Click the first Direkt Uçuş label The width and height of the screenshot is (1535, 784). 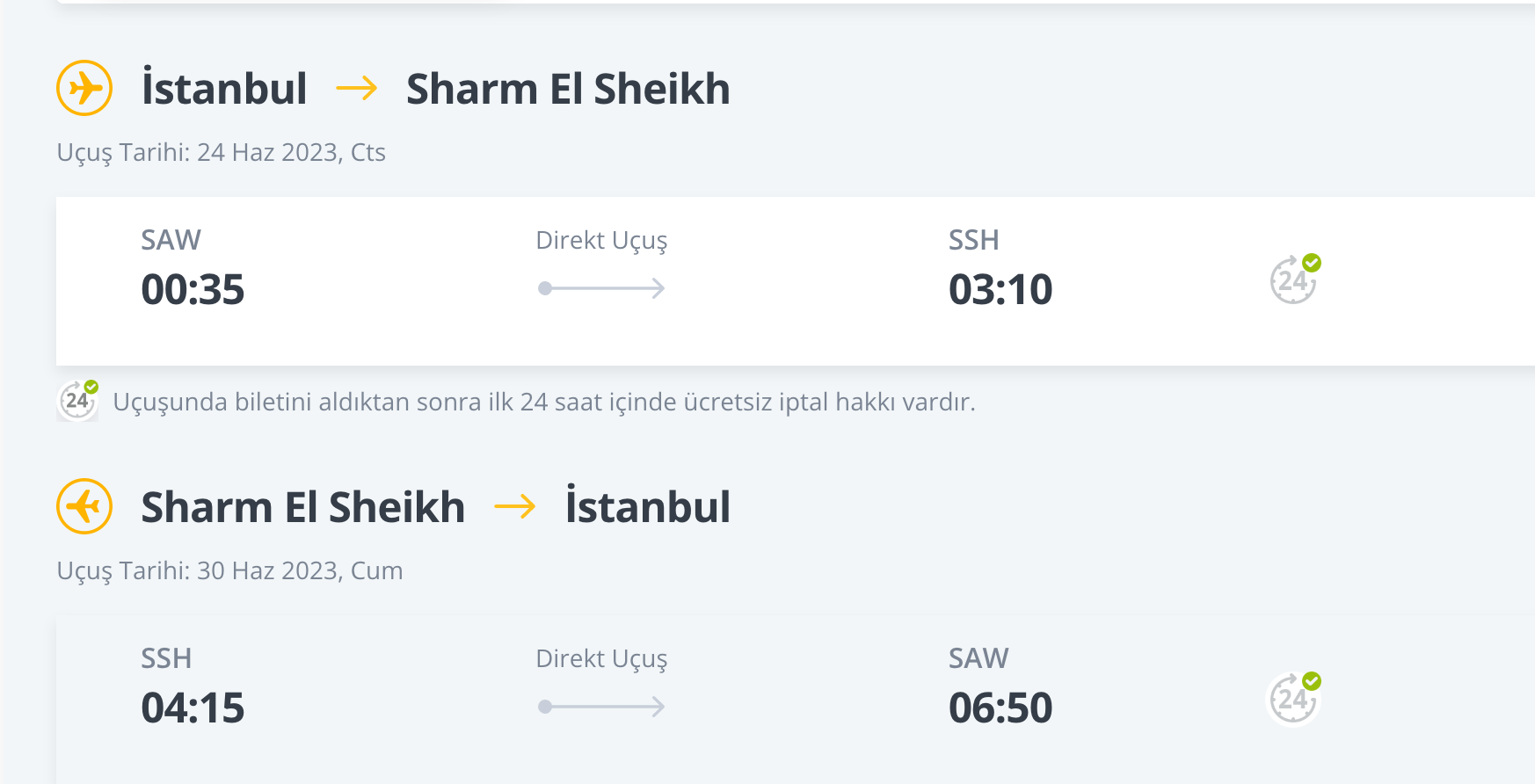pyautogui.click(x=601, y=241)
